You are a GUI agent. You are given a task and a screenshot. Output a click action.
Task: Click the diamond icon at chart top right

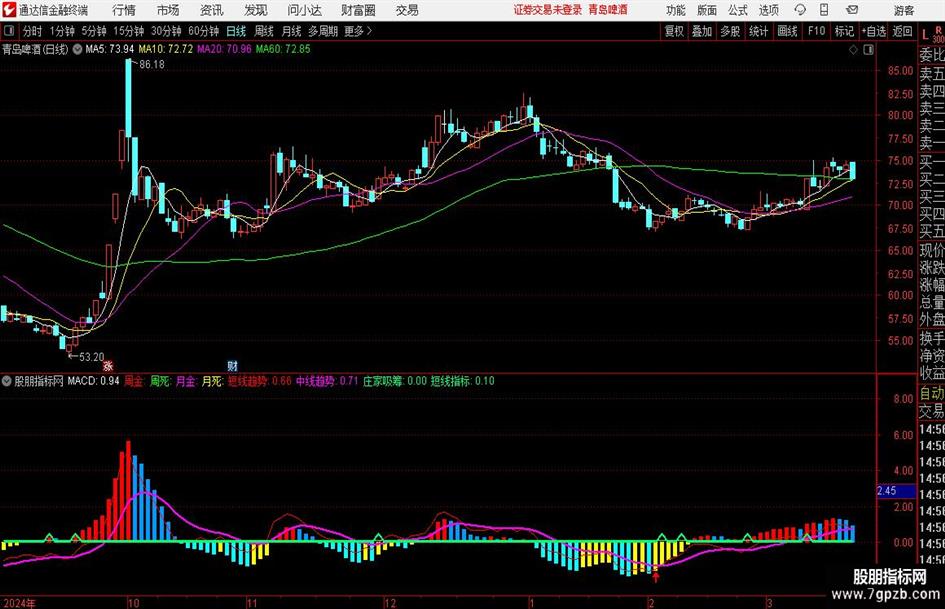coord(853,50)
